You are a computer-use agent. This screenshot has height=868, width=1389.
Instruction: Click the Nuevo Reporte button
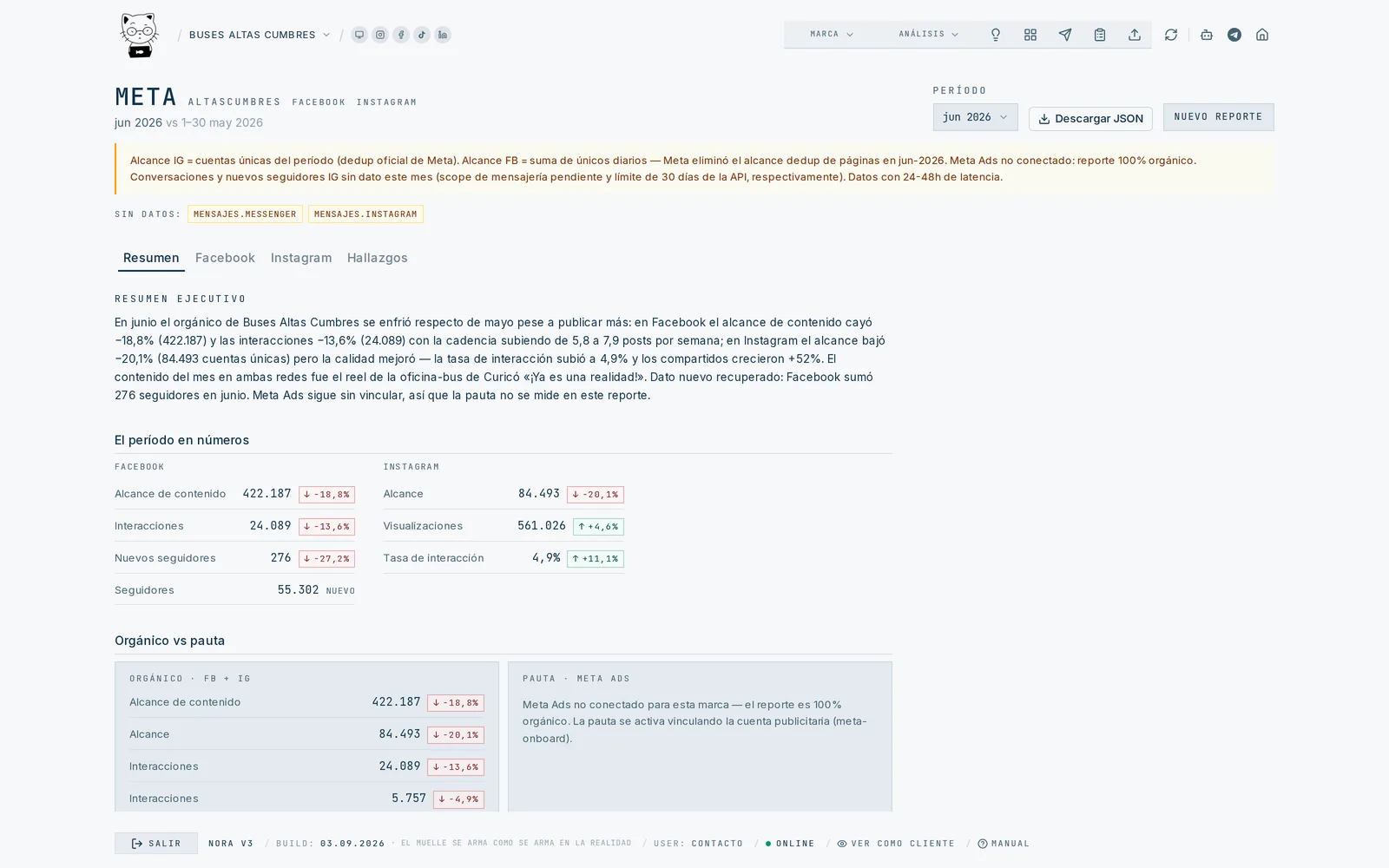[x=1218, y=117]
